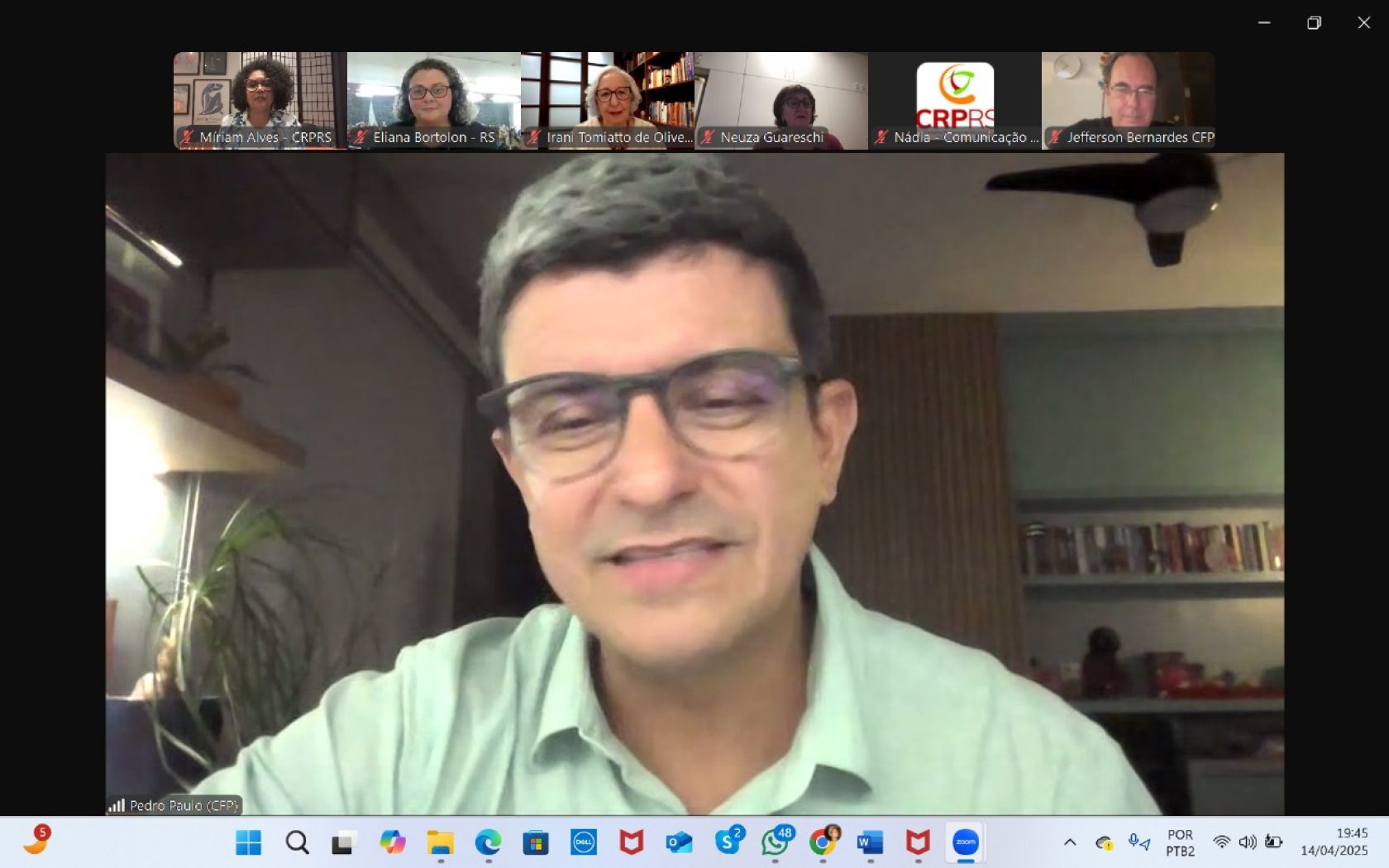This screenshot has width=1389, height=868.
Task: Open the Windows Start menu
Action: 248,842
